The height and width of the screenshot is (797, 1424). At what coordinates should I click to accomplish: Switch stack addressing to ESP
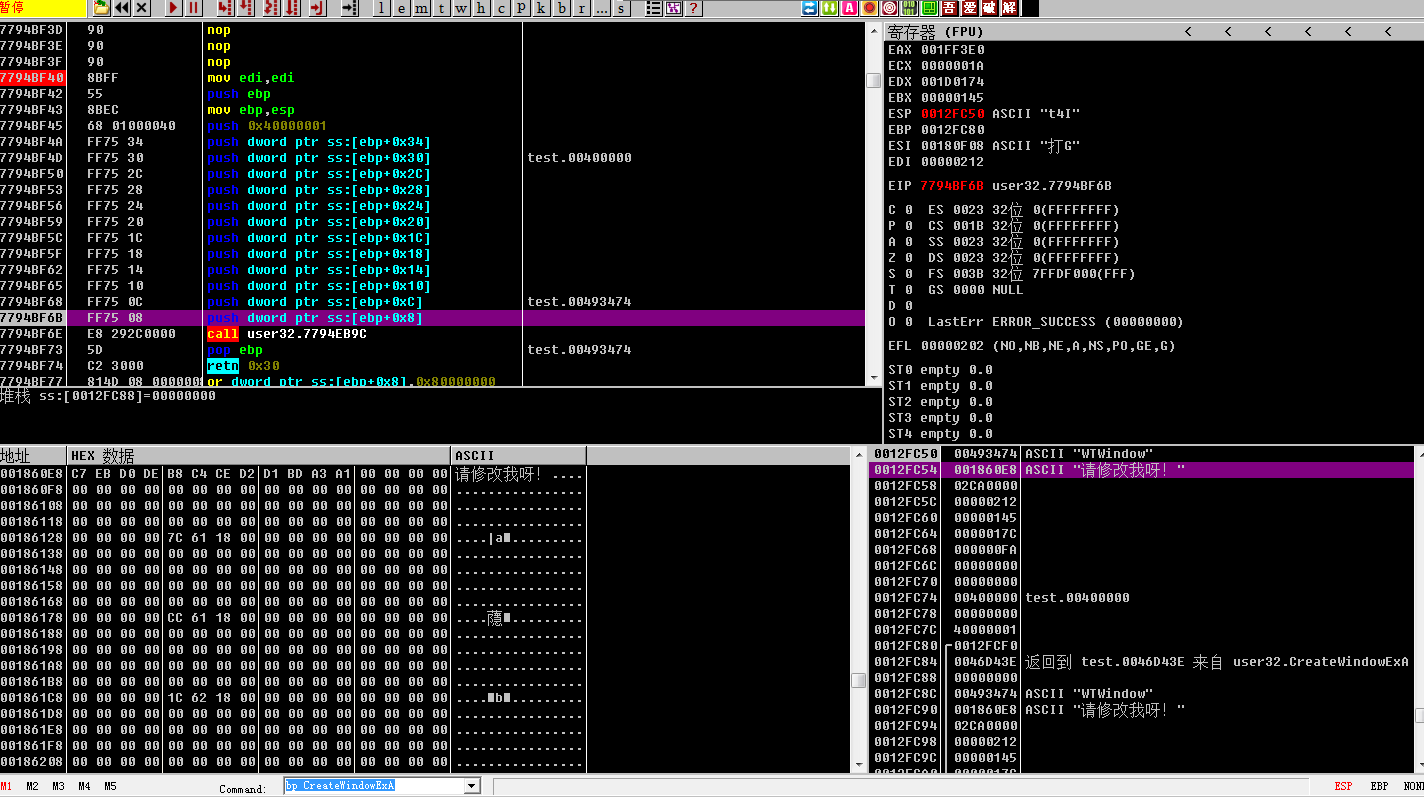pos(1344,786)
